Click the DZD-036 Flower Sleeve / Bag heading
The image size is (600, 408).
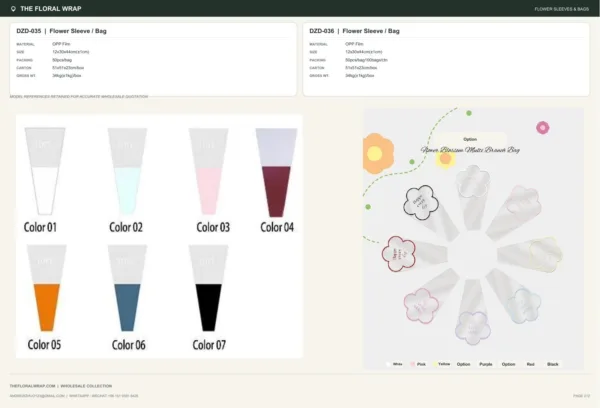(354, 31)
